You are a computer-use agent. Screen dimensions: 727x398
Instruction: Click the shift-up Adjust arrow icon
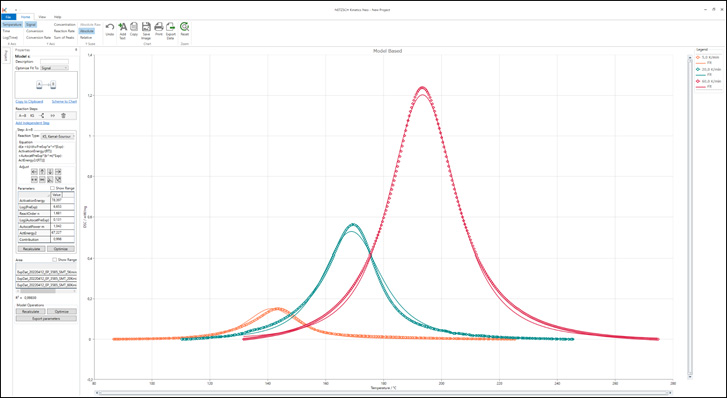click(42, 172)
